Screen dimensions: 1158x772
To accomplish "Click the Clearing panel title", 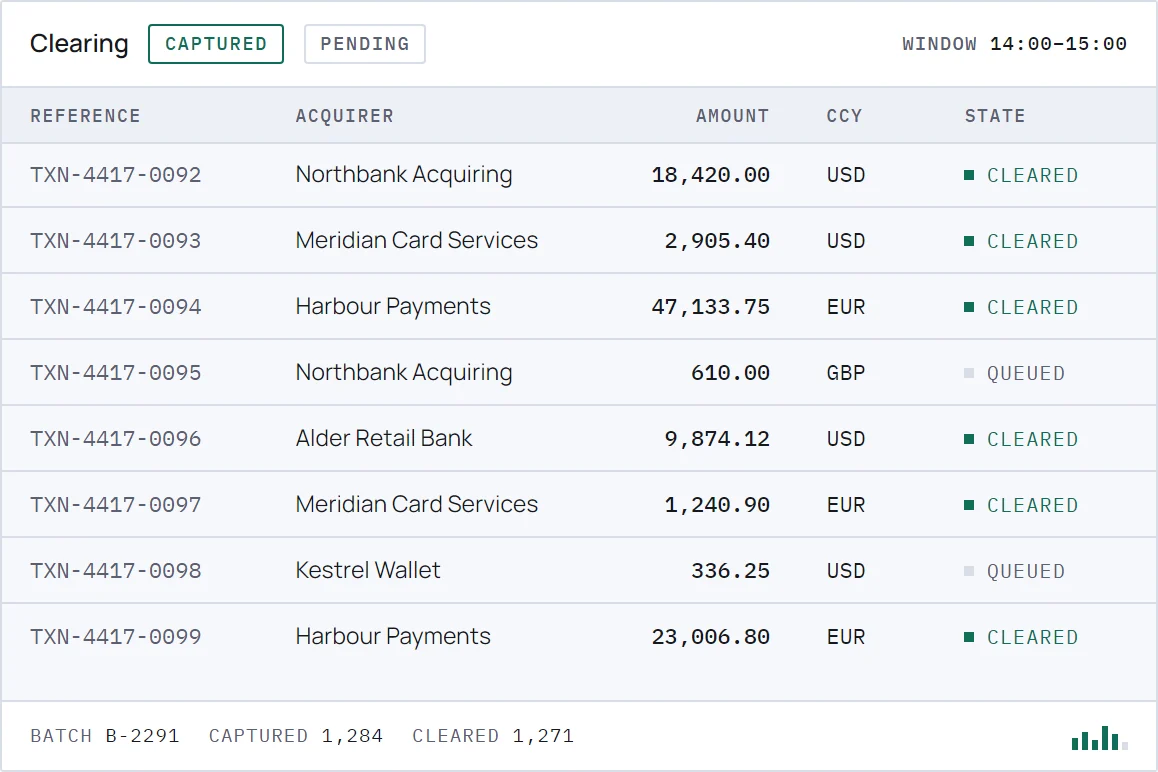I will pos(79,44).
